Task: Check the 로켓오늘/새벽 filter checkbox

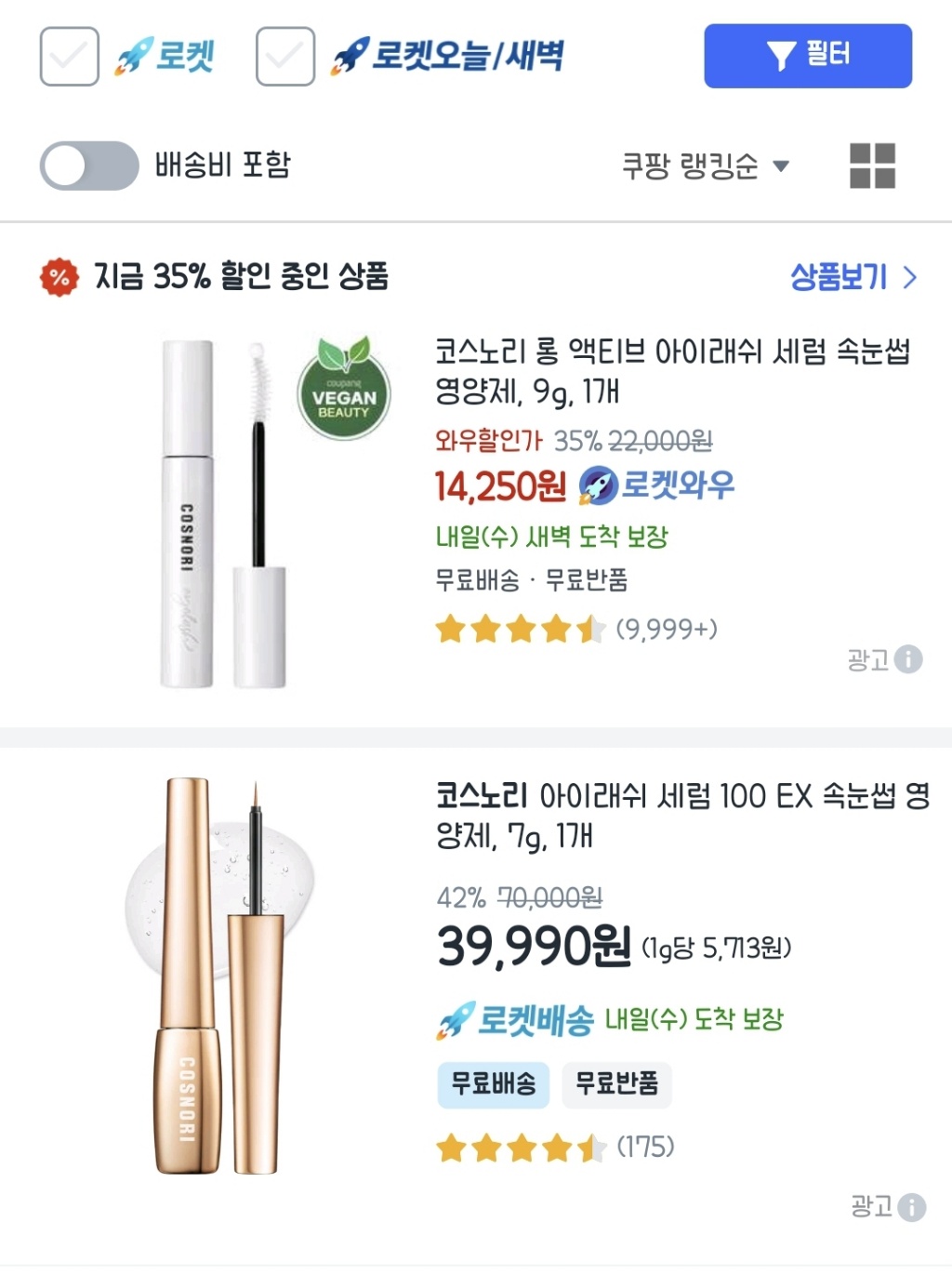Action: click(285, 57)
